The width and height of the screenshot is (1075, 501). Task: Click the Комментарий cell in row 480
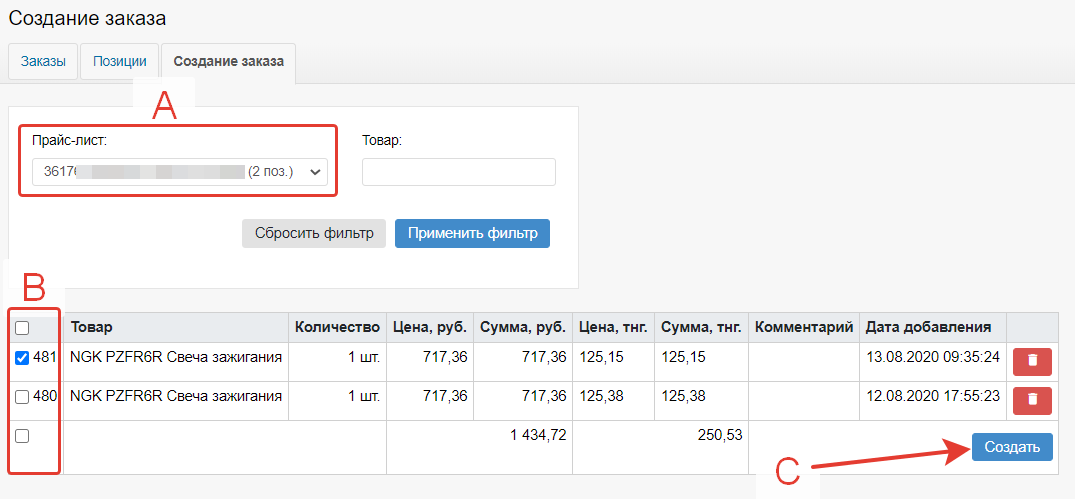coord(803,397)
